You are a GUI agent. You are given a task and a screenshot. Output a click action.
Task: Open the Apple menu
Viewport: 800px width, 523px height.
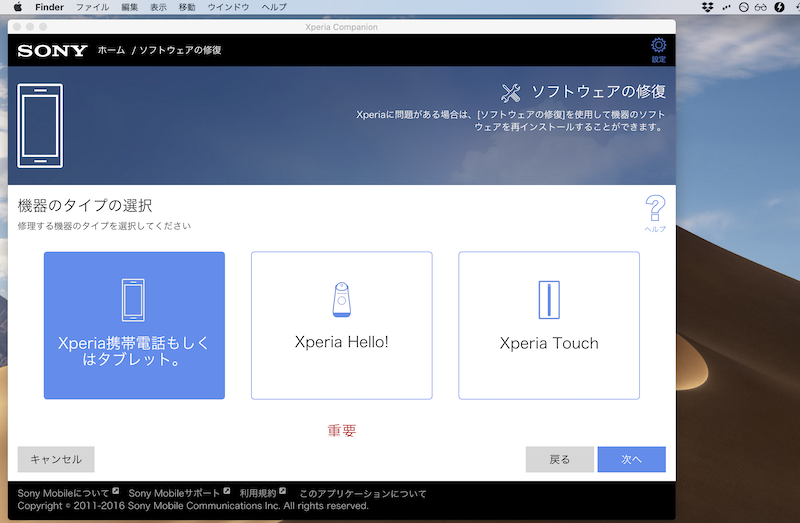17,7
